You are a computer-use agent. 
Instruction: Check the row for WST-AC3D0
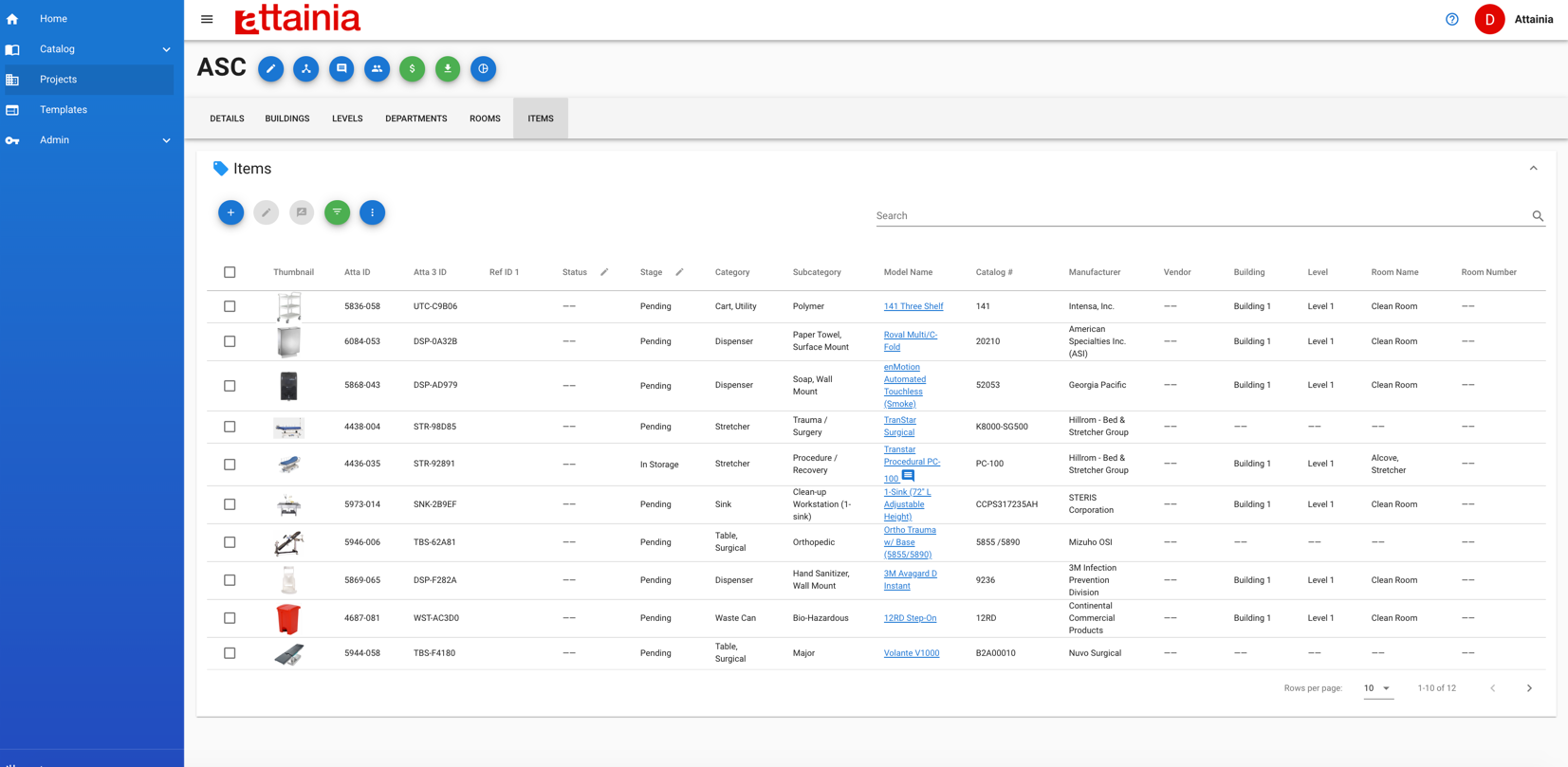pos(230,618)
